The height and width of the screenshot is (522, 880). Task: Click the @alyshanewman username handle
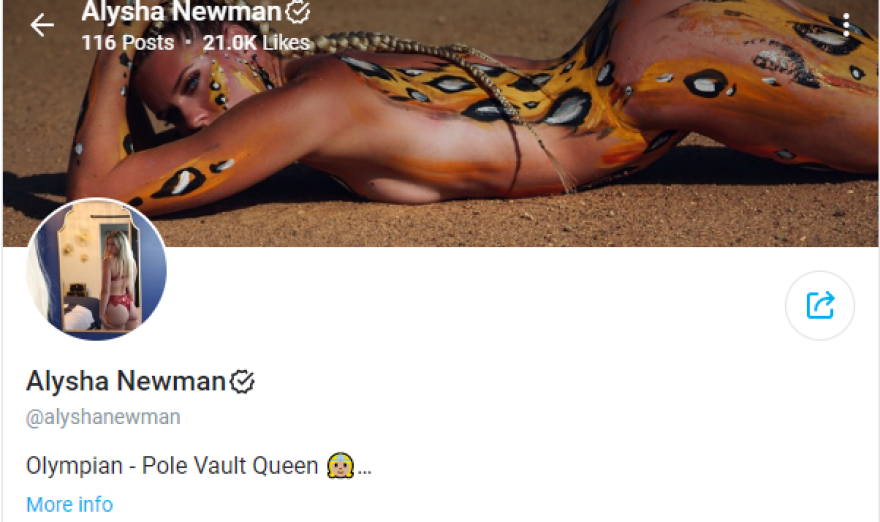[103, 417]
